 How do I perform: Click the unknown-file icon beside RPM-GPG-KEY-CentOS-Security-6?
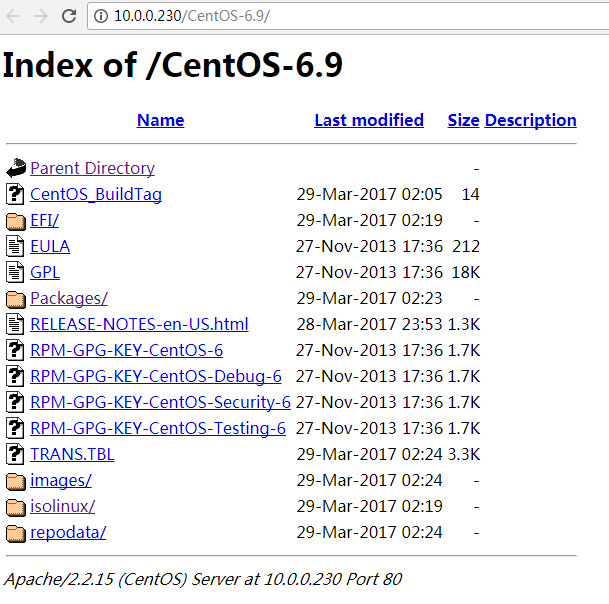pos(16,402)
